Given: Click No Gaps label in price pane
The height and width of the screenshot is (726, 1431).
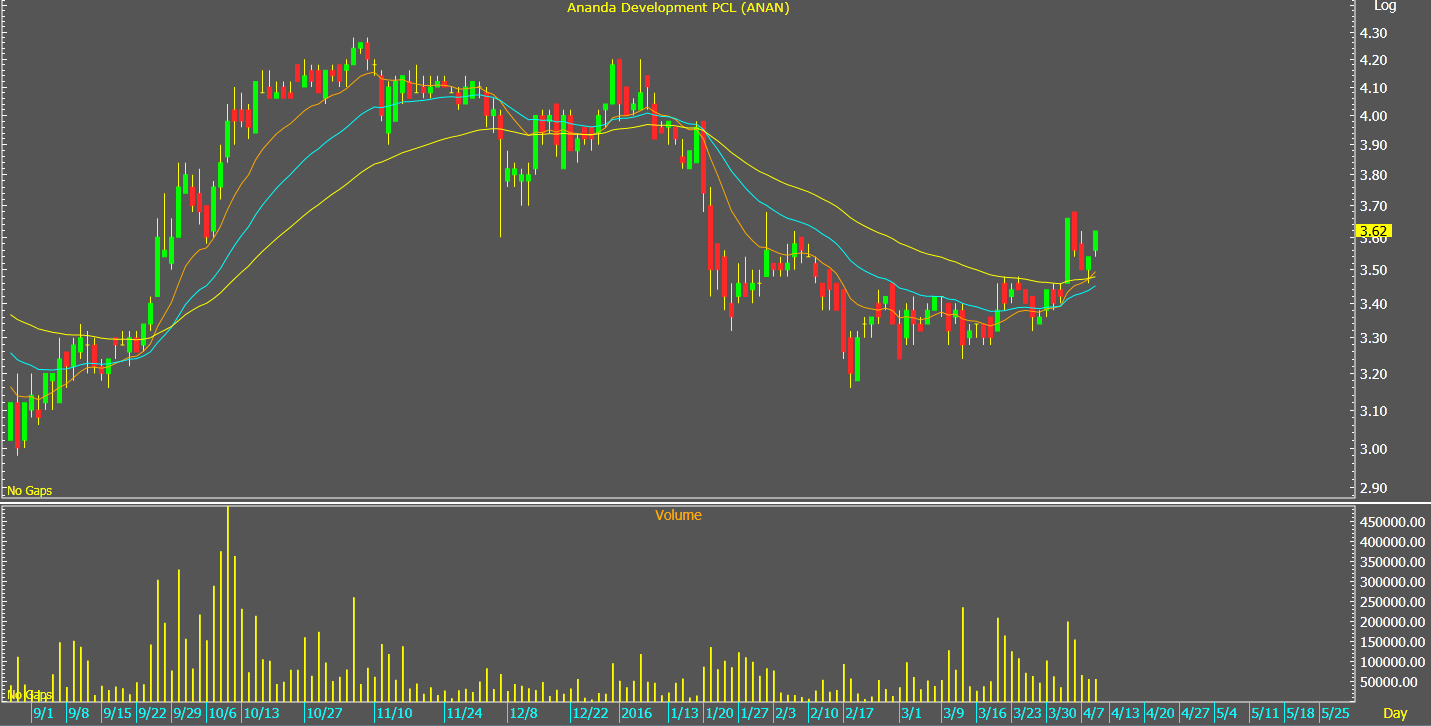Looking at the screenshot, I should pyautogui.click(x=30, y=491).
